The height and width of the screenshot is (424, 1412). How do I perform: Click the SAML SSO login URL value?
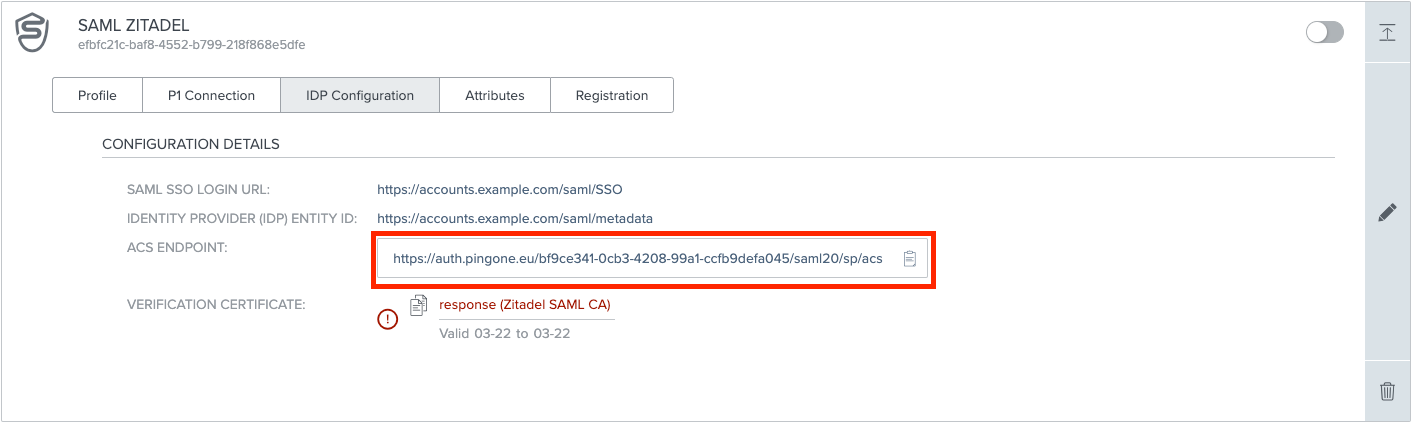[x=500, y=189]
